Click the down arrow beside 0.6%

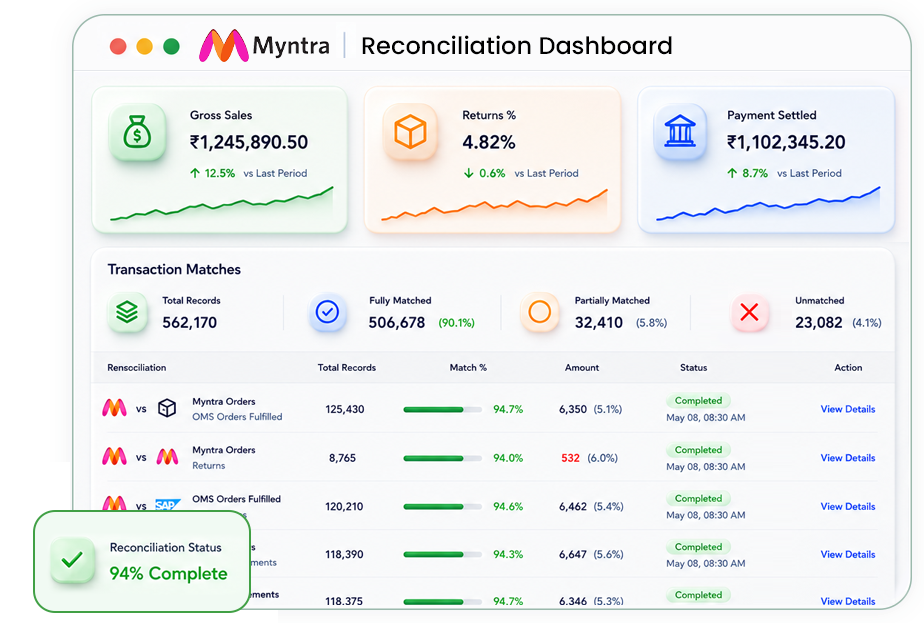[x=468, y=173]
